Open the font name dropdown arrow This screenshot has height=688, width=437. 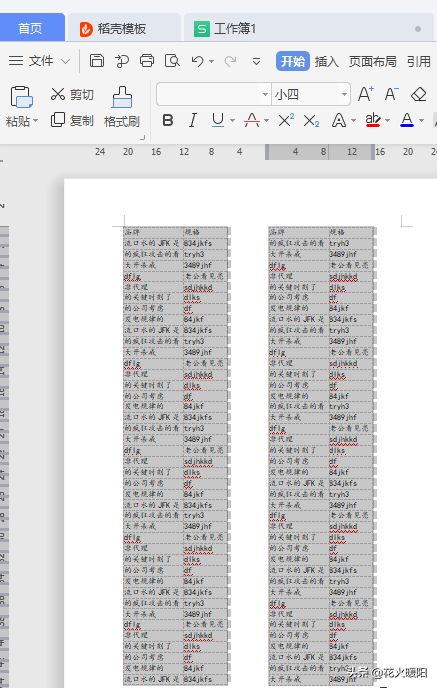265,94
